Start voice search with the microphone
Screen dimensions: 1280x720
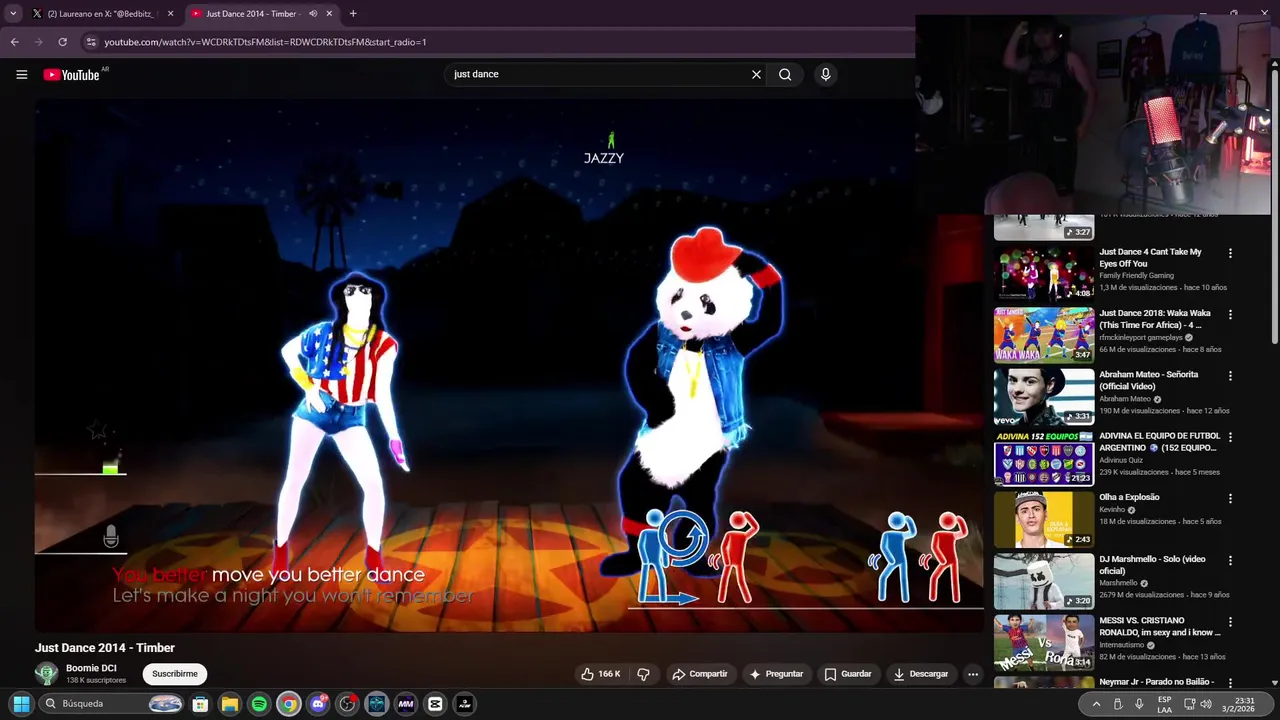pyautogui.click(x=825, y=74)
